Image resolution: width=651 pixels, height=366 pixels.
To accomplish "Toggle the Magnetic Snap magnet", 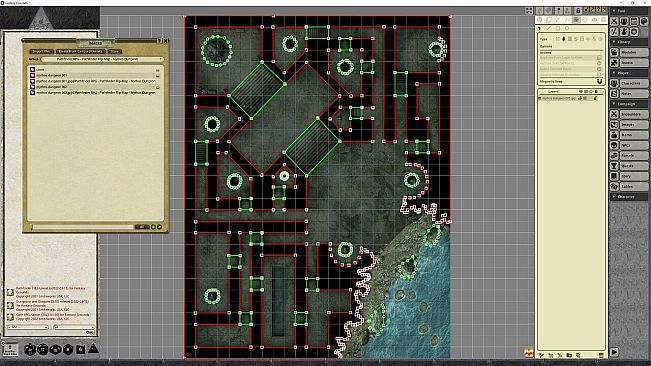I will tap(600, 81).
